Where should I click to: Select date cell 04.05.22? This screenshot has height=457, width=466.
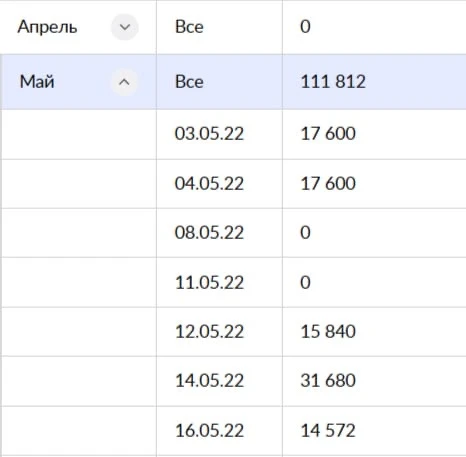209,183
